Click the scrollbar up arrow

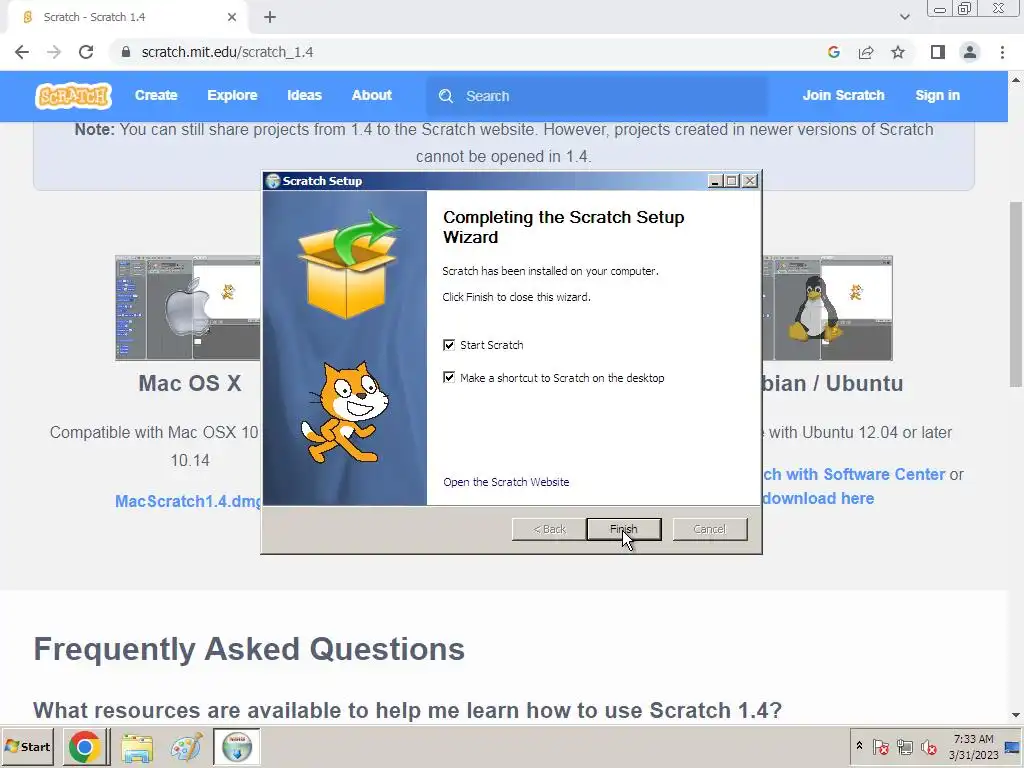(1016, 80)
